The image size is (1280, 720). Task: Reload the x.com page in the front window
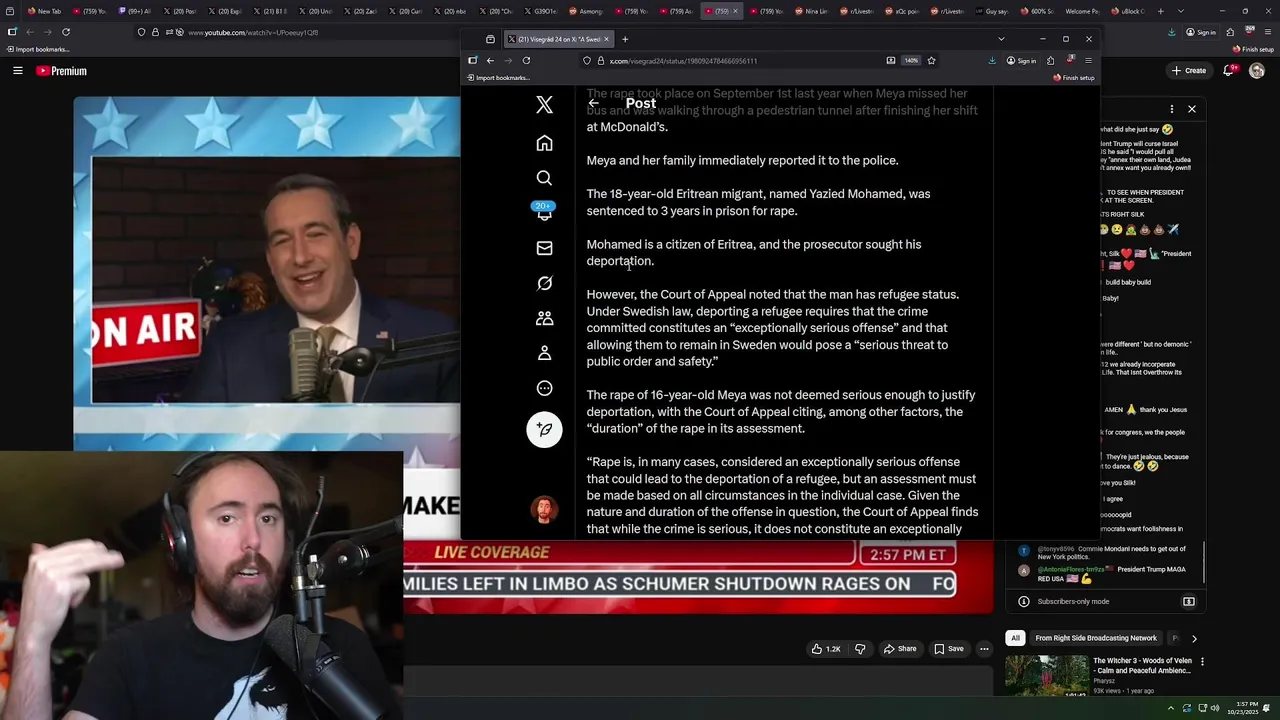click(x=526, y=60)
